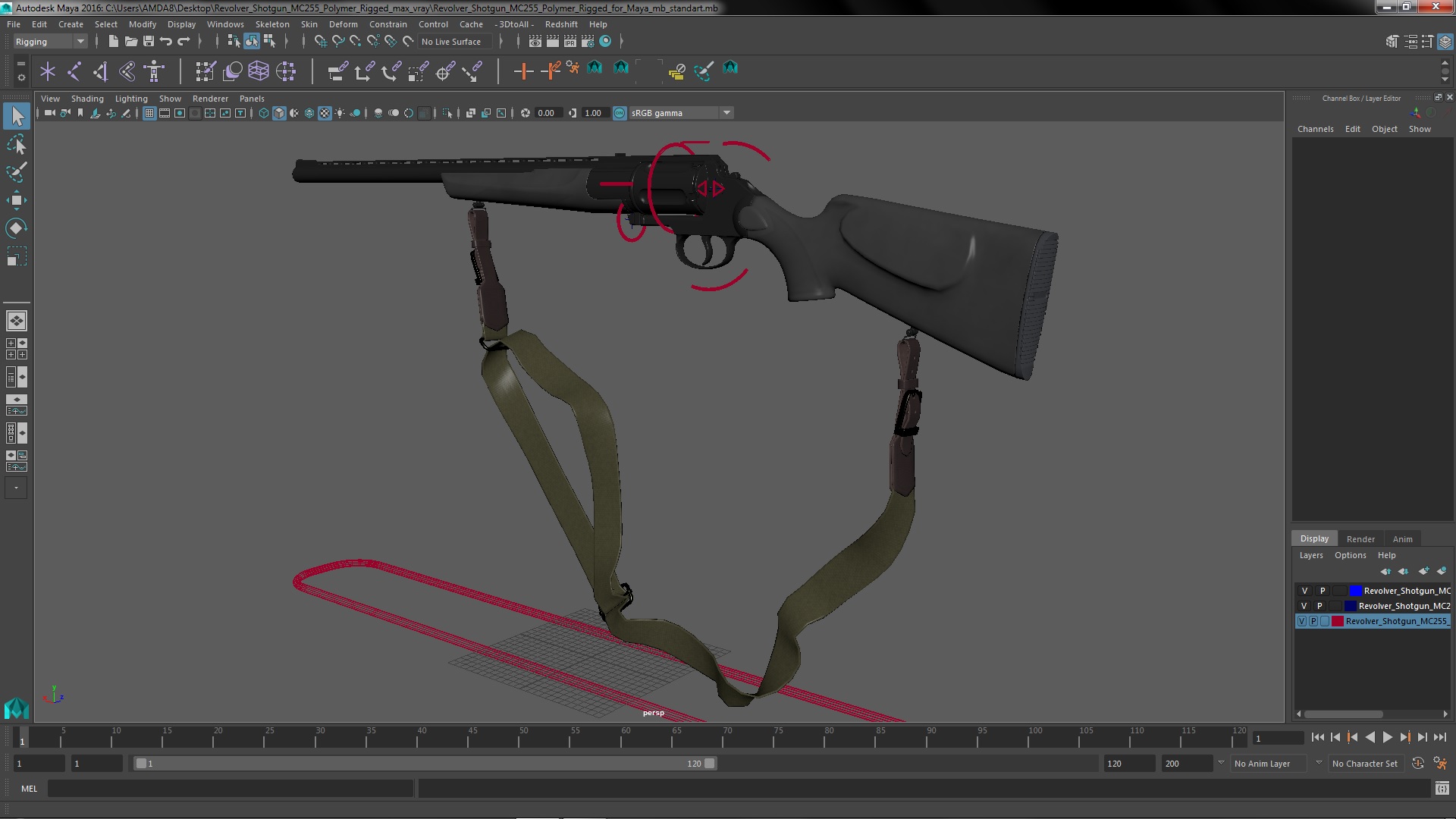Toggle playback P box of the bright blue layer

[x=1323, y=591]
